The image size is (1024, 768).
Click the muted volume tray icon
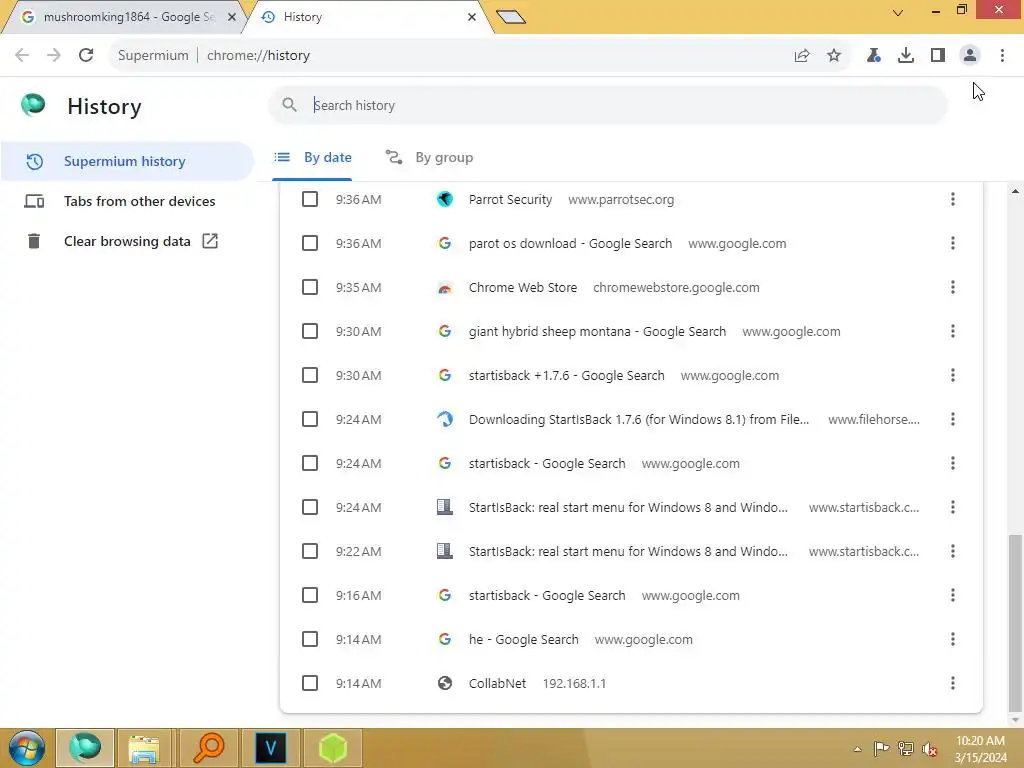930,749
